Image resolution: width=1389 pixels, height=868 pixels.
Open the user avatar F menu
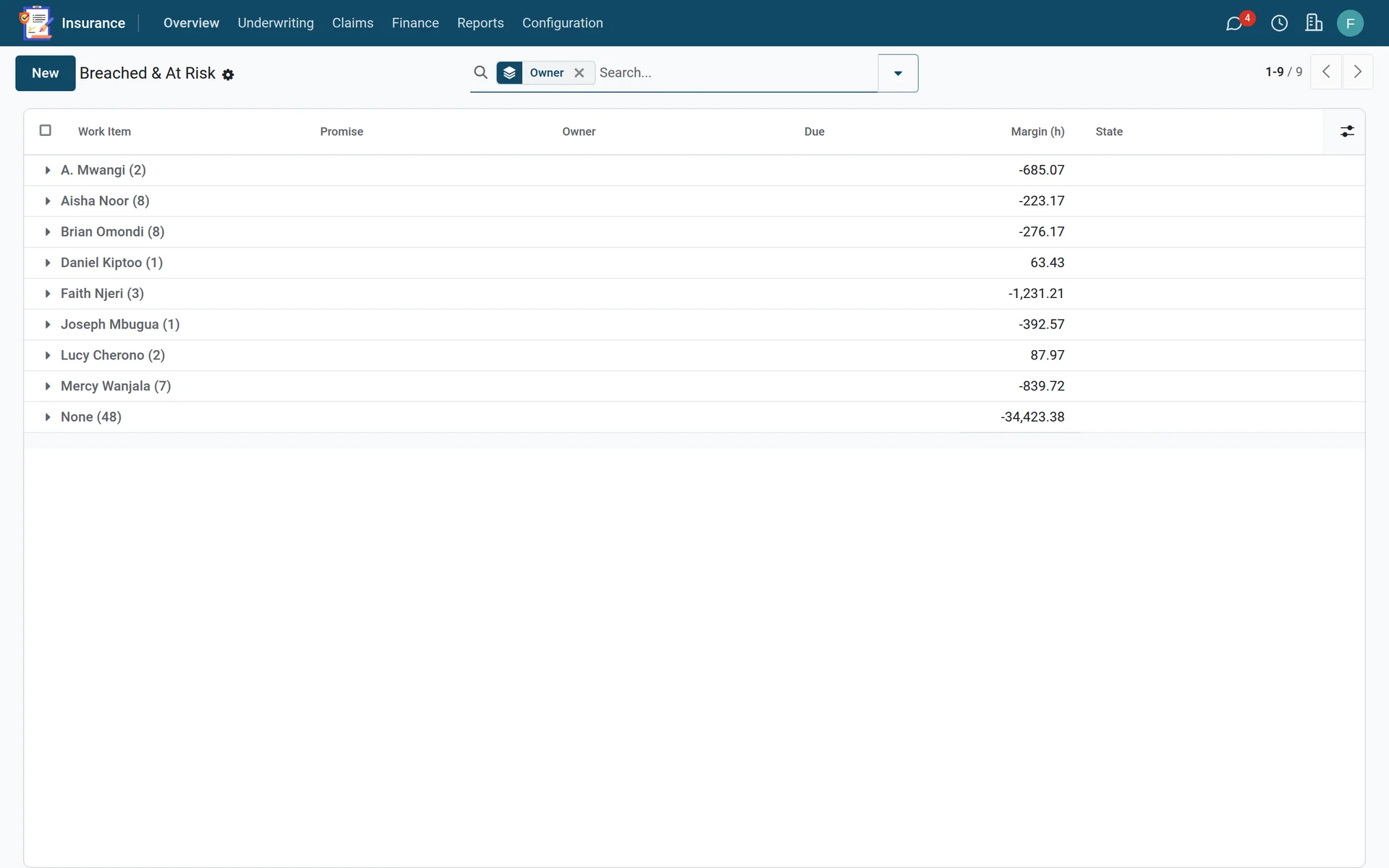(1350, 23)
